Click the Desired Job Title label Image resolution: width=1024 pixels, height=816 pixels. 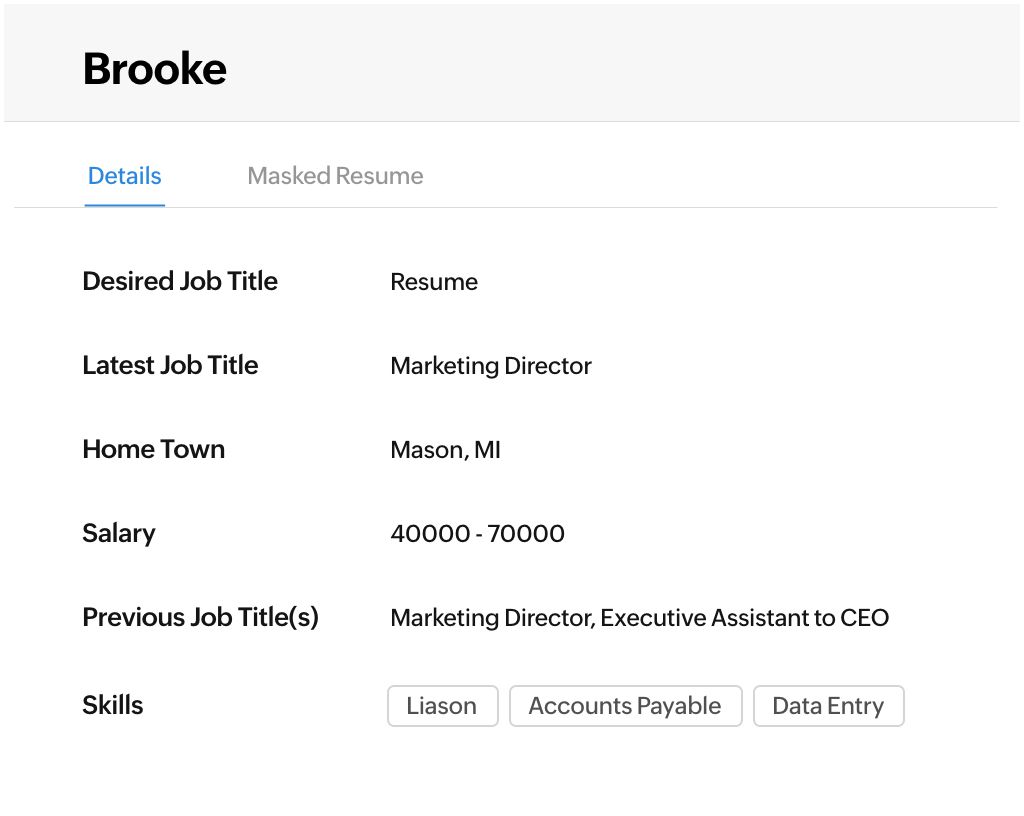(x=180, y=281)
